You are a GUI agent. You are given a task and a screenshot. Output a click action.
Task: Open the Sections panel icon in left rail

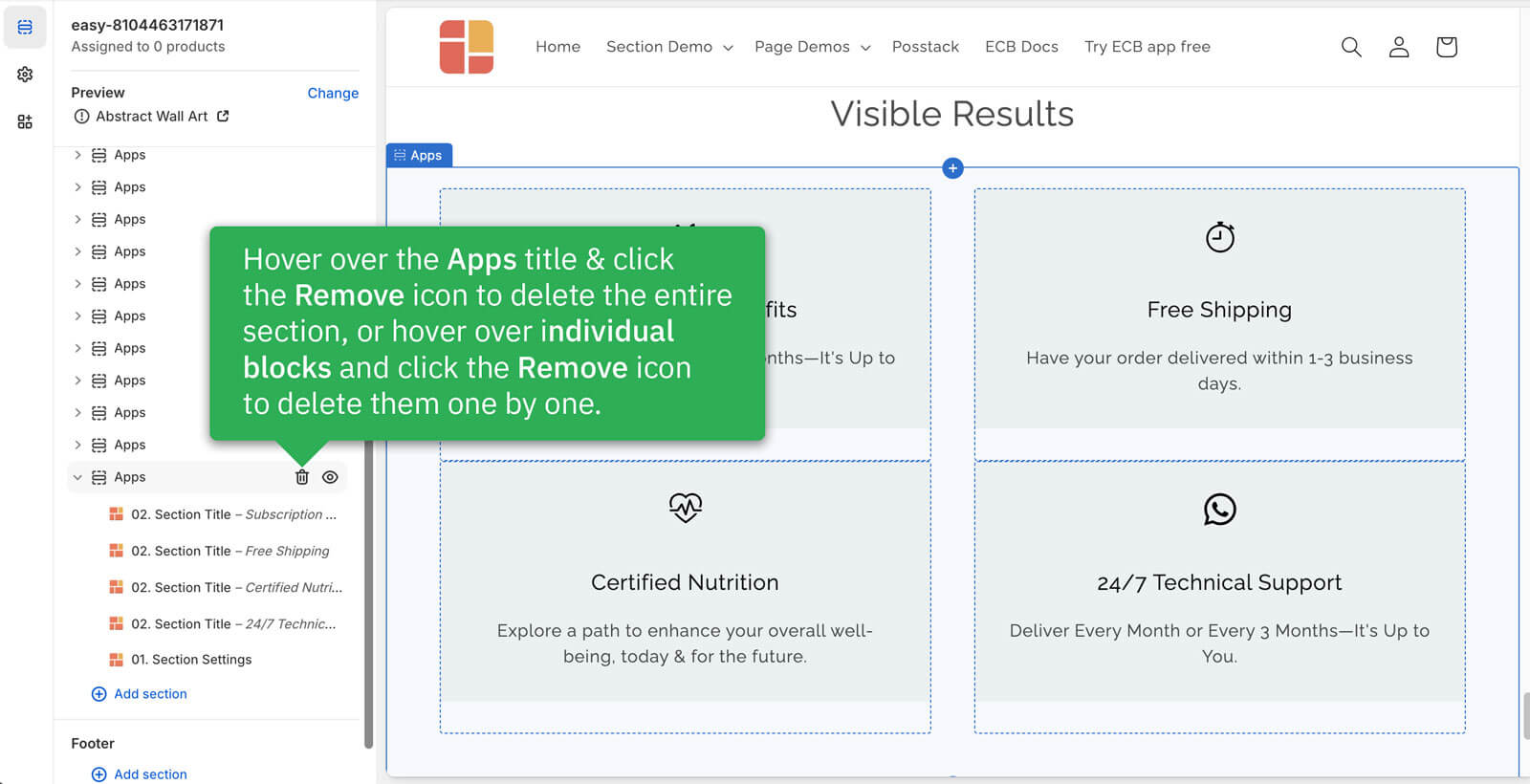tap(25, 27)
